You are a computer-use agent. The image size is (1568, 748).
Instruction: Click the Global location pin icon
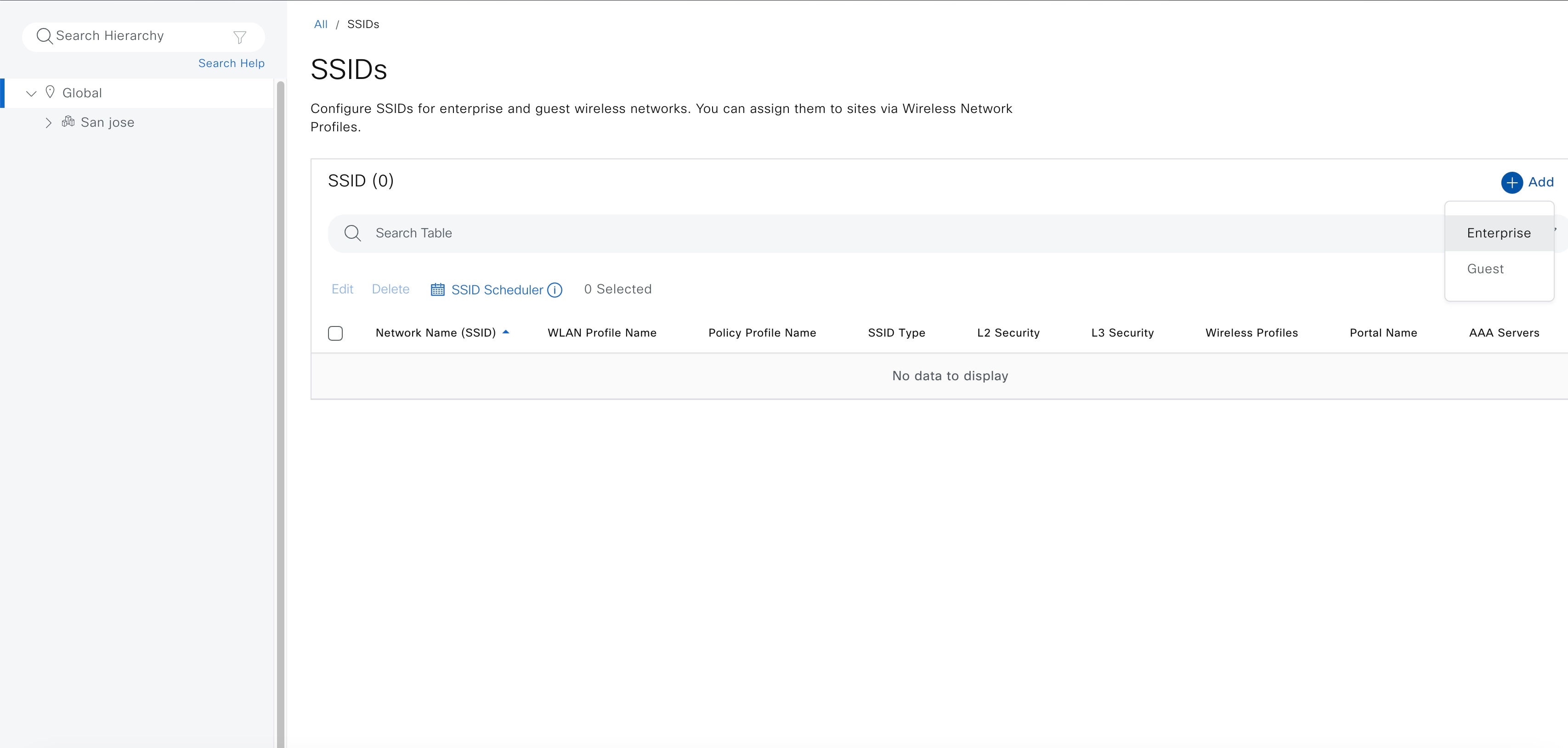[50, 92]
